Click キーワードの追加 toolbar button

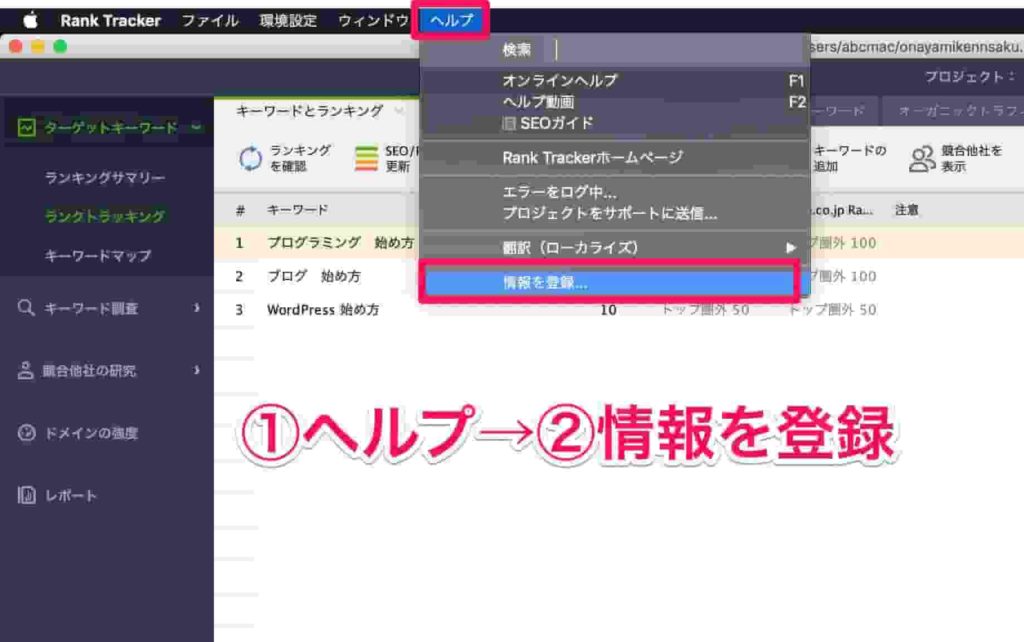tap(849, 158)
